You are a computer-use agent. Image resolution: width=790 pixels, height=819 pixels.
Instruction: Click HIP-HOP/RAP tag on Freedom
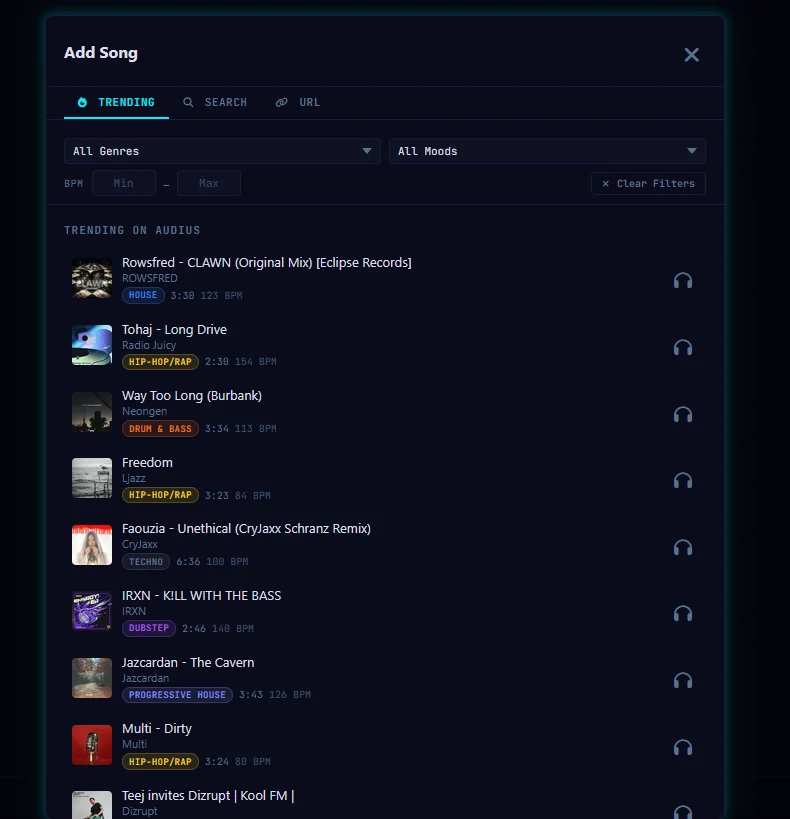point(160,495)
